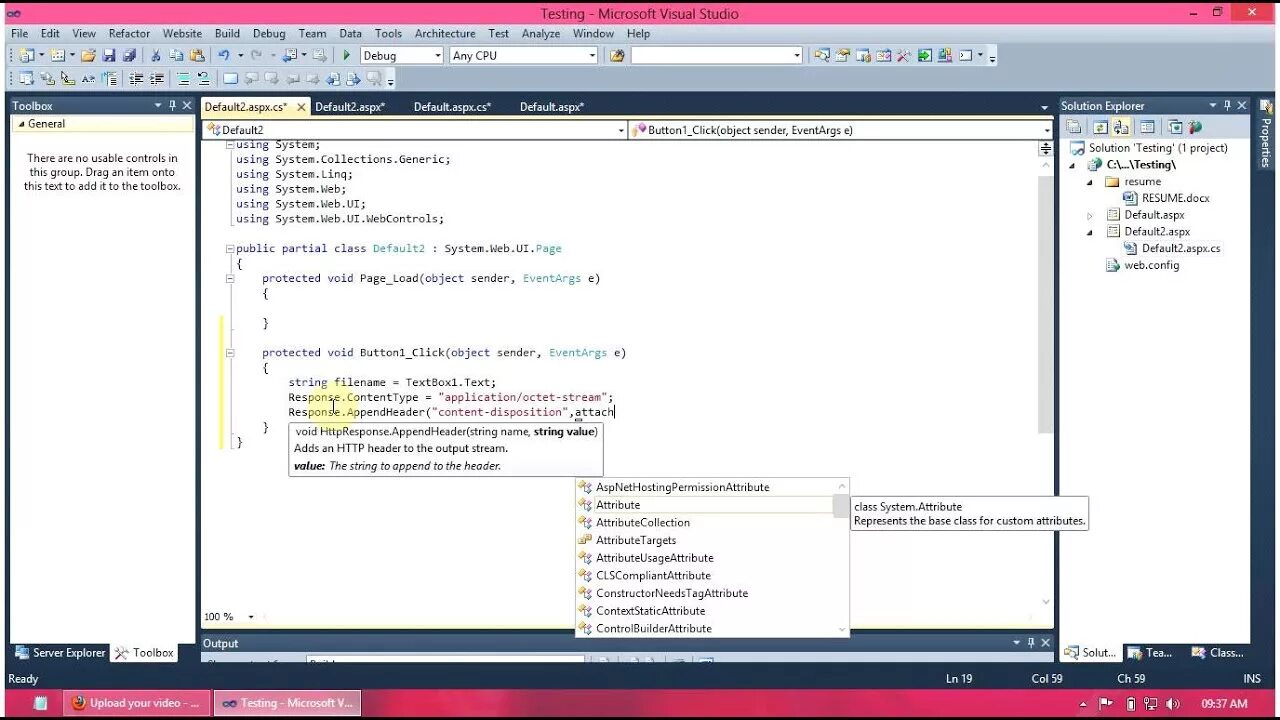Viewport: 1280px width, 720px height.
Task: Click the Navigate Backward icon
Action: tap(289, 56)
